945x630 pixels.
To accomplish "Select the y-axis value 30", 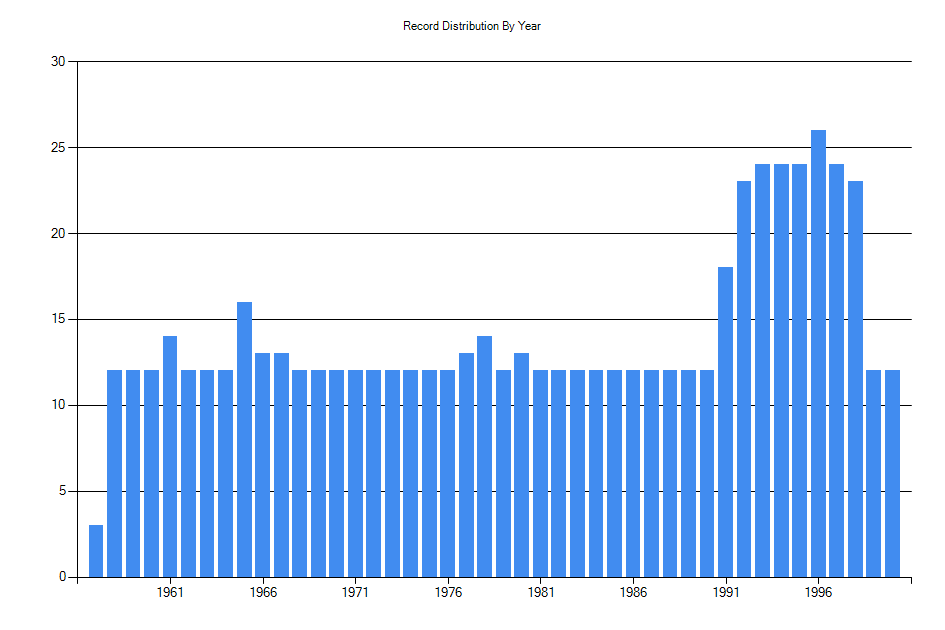I will (58, 60).
